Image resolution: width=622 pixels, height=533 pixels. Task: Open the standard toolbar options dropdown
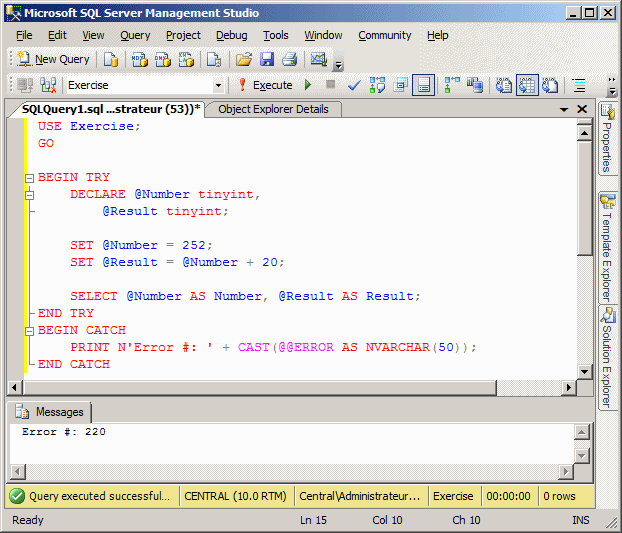click(x=338, y=64)
